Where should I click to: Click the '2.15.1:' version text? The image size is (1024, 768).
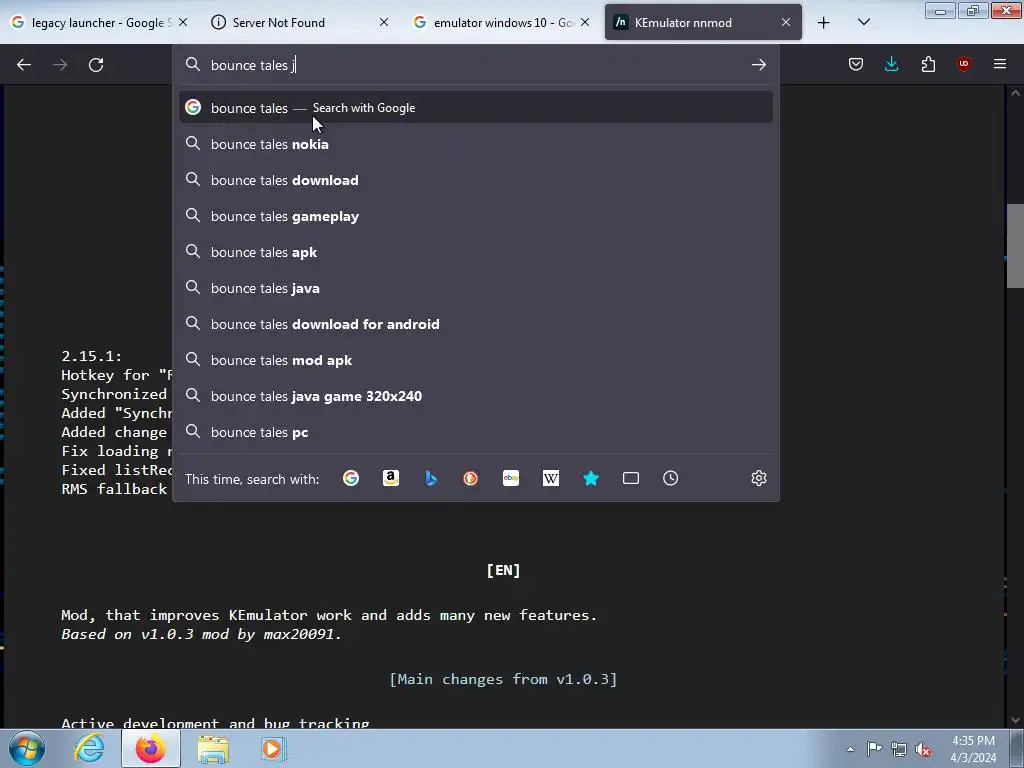click(x=91, y=356)
